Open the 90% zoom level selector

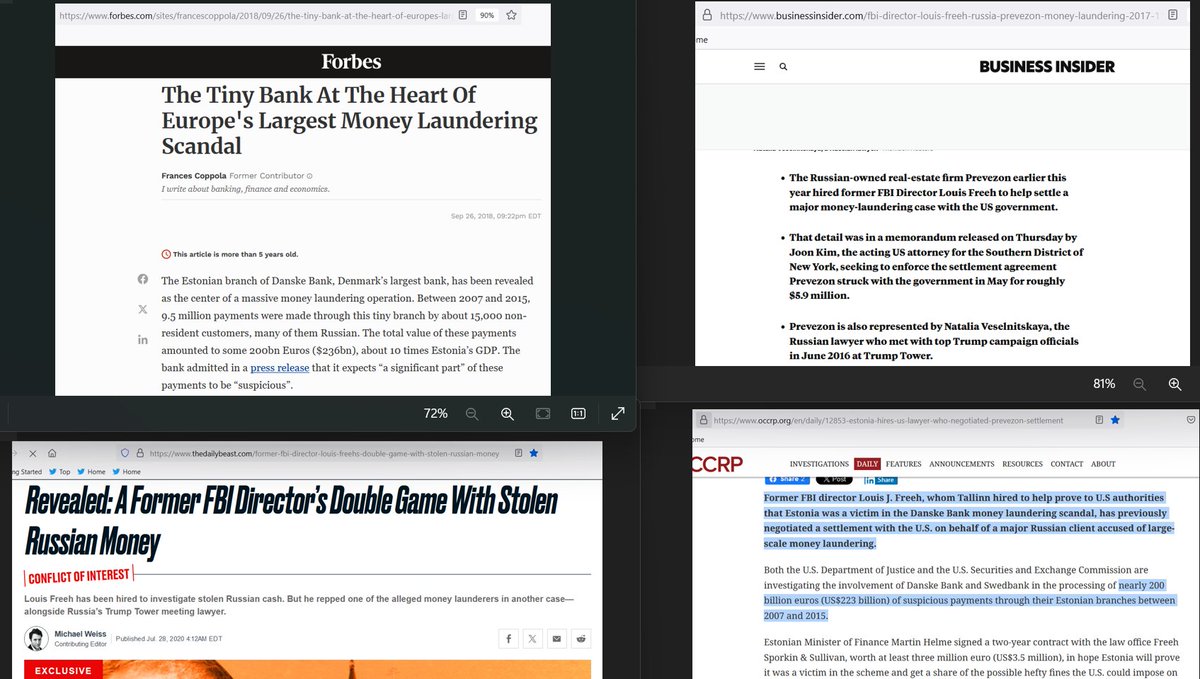click(x=486, y=14)
